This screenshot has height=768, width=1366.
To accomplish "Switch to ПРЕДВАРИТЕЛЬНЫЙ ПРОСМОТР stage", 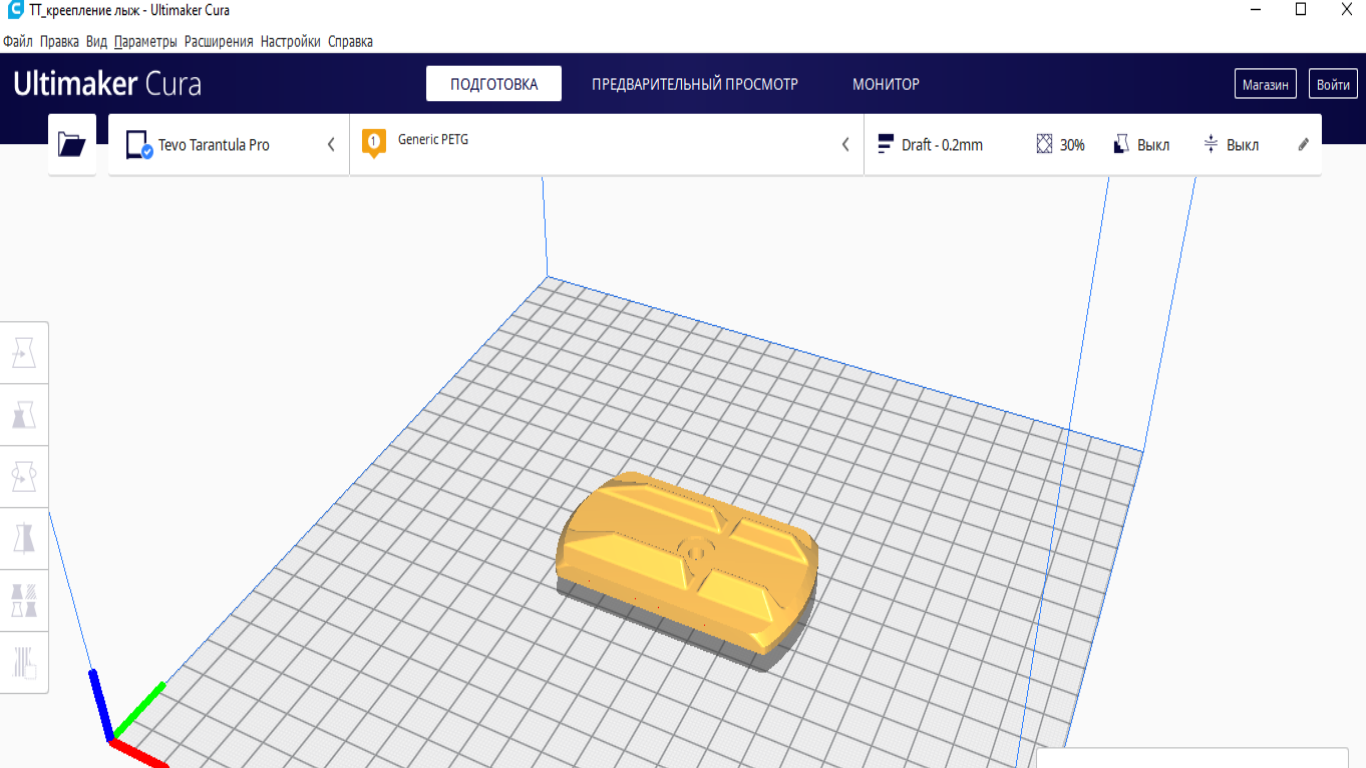I will point(695,84).
